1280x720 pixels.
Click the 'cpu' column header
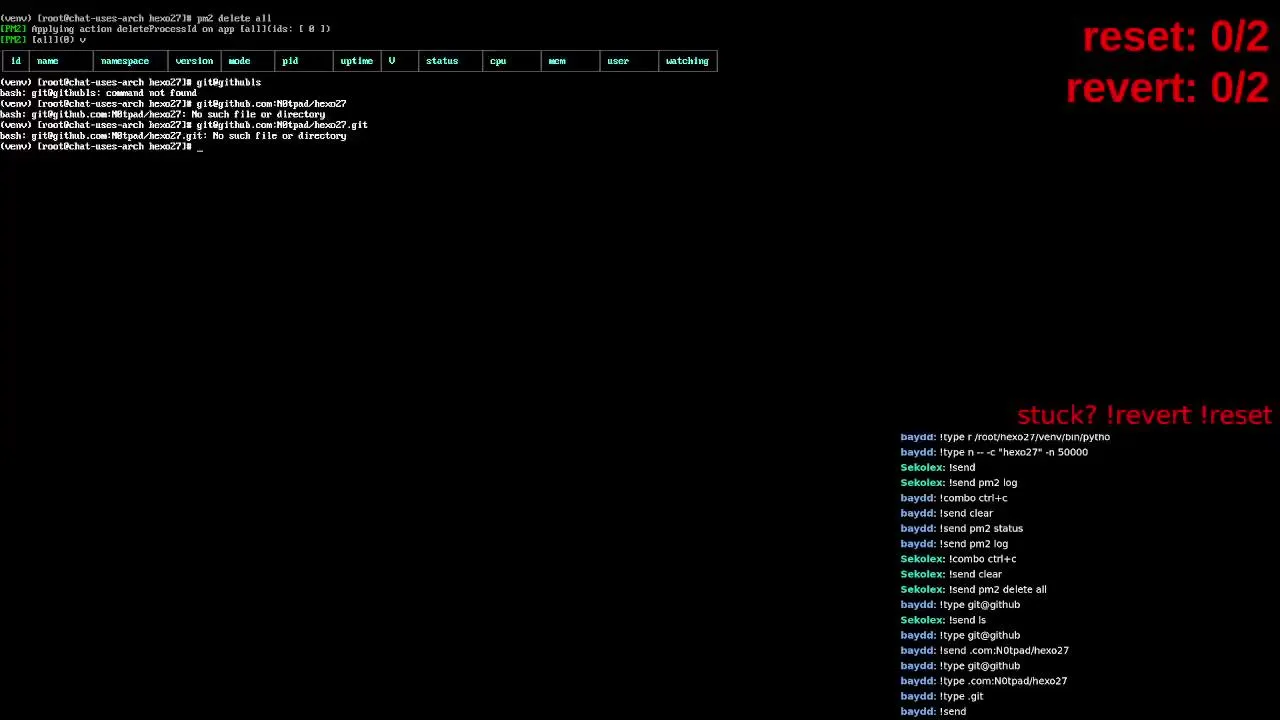point(498,61)
